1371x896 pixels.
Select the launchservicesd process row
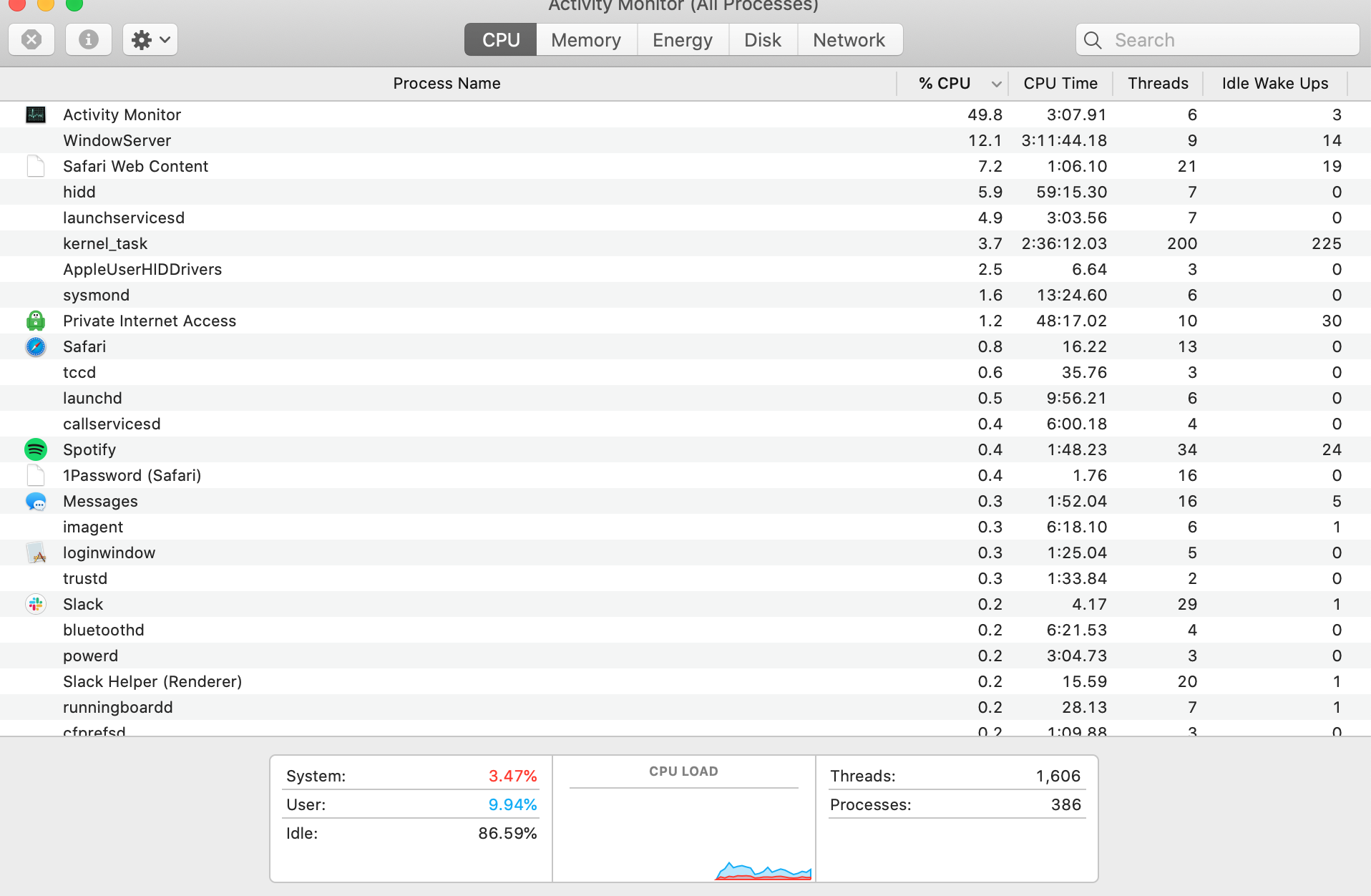(685, 218)
